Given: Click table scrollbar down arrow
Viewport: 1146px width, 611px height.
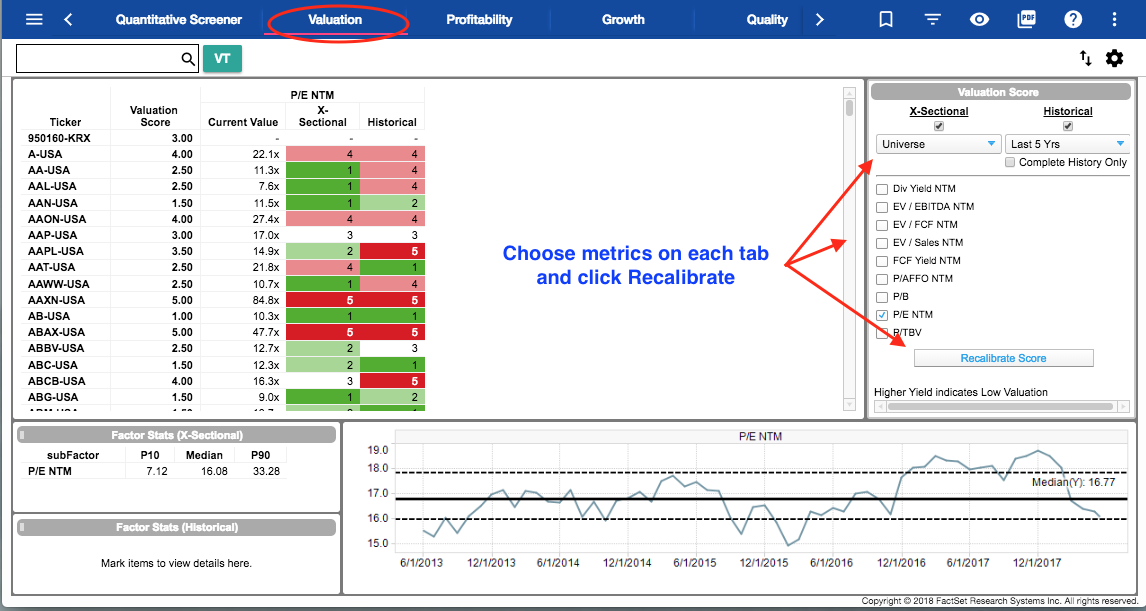Looking at the screenshot, I should tap(849, 404).
